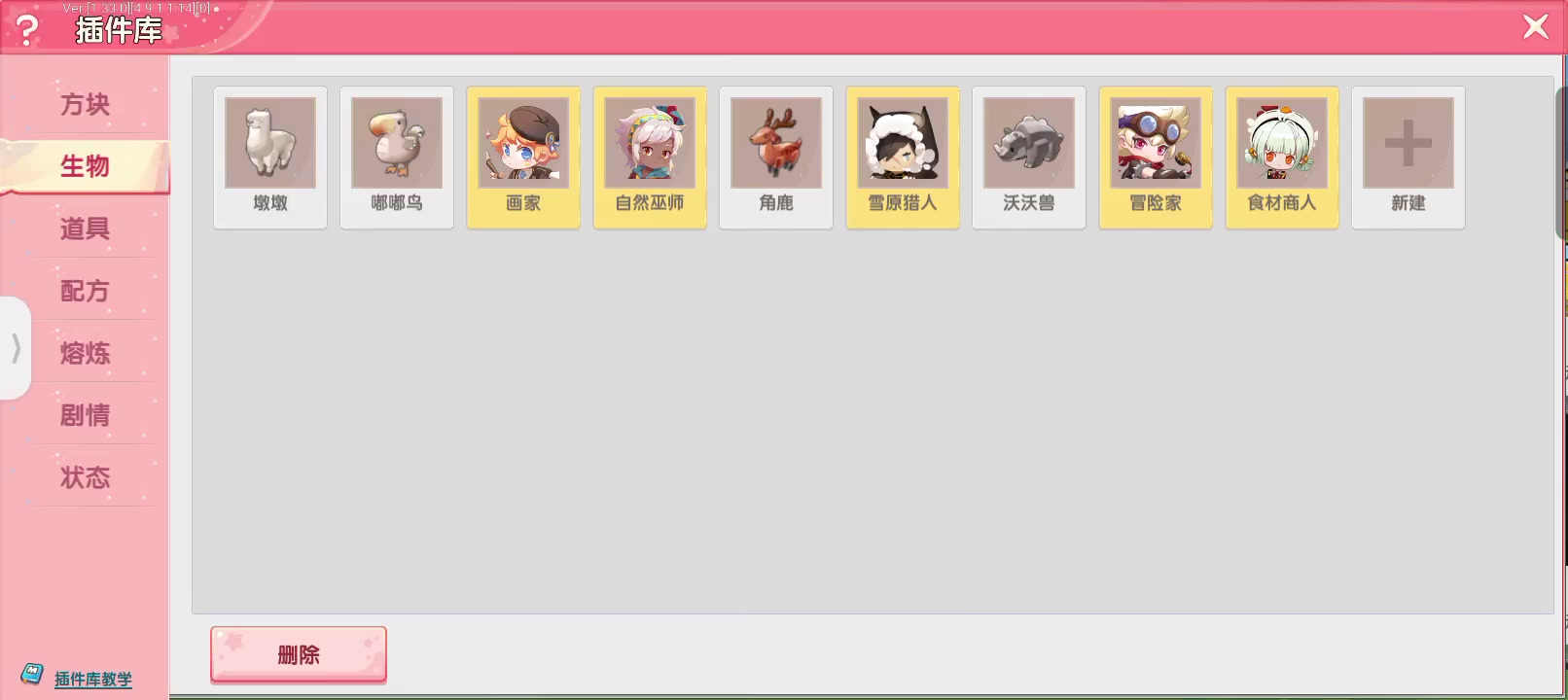Viewport: 1568px width, 700px height.
Task: Choose the 自然巫师 character icon
Action: (650, 157)
